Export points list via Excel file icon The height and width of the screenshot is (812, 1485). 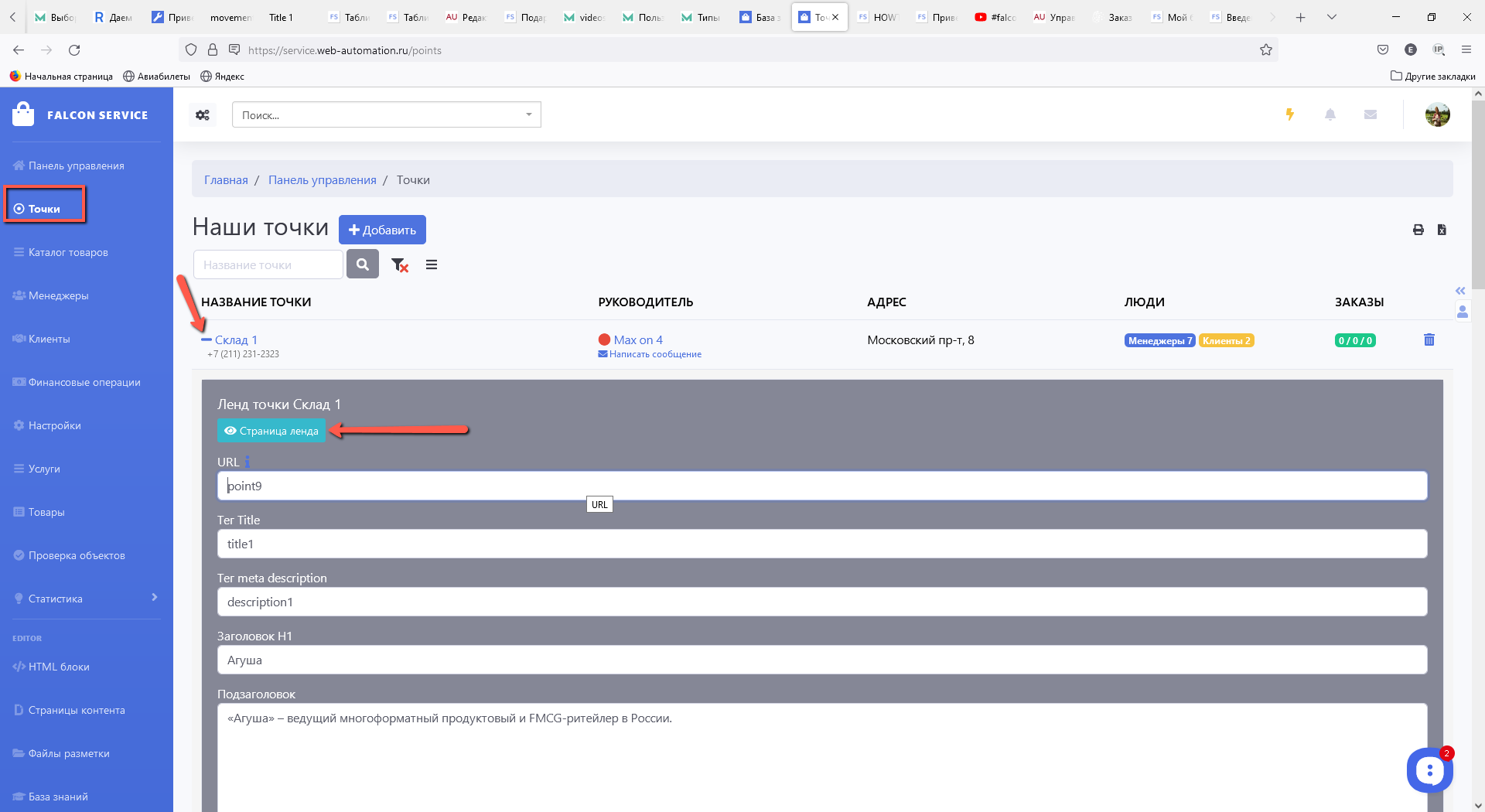click(x=1442, y=230)
